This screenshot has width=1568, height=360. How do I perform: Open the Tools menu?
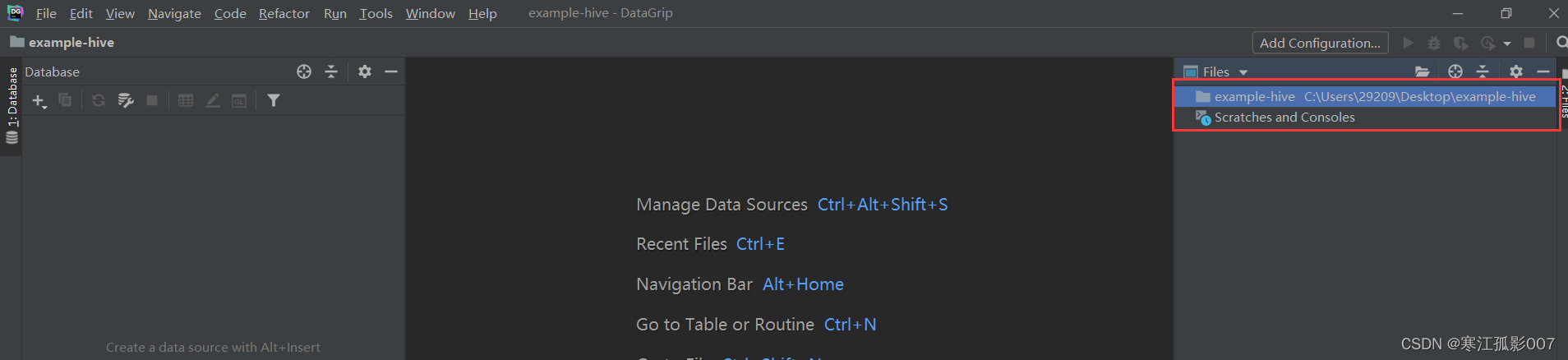pyautogui.click(x=376, y=13)
